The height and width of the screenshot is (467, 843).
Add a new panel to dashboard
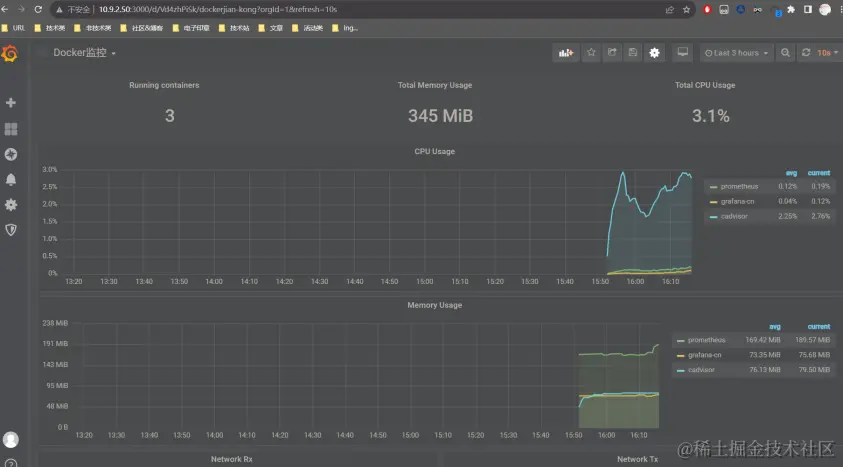click(x=566, y=53)
